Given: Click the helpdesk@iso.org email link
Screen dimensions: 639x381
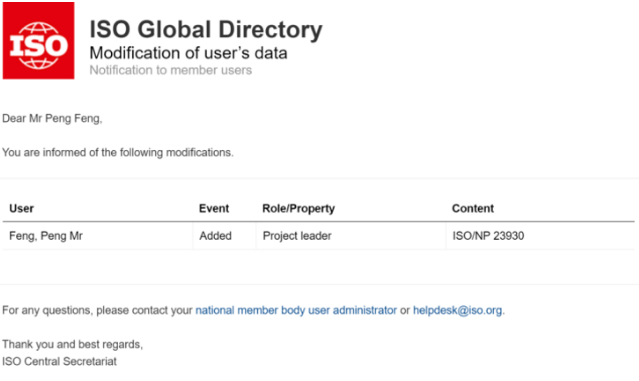Looking at the screenshot, I should [x=457, y=311].
